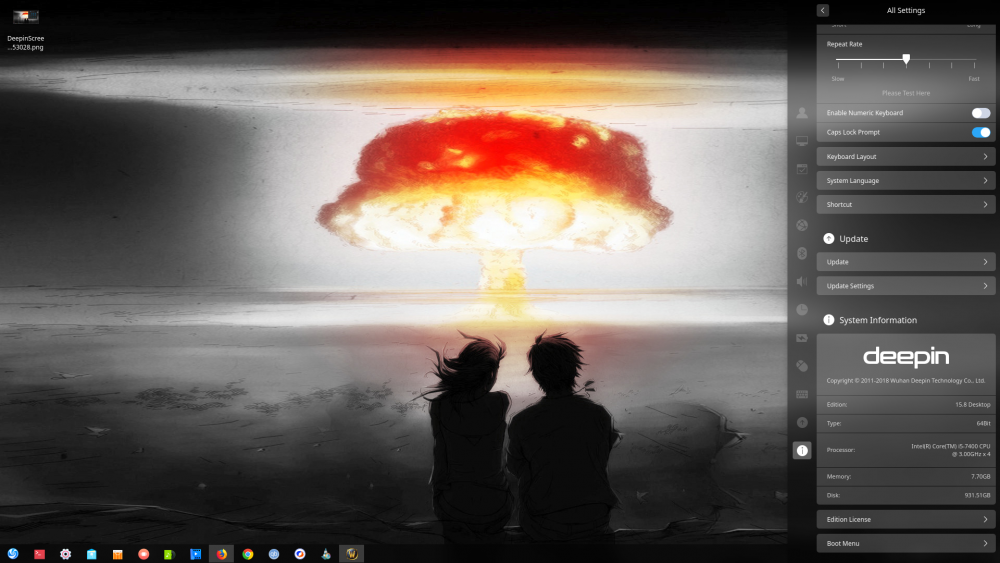Open Keyboard and Language sidebar icon

pyautogui.click(x=802, y=394)
